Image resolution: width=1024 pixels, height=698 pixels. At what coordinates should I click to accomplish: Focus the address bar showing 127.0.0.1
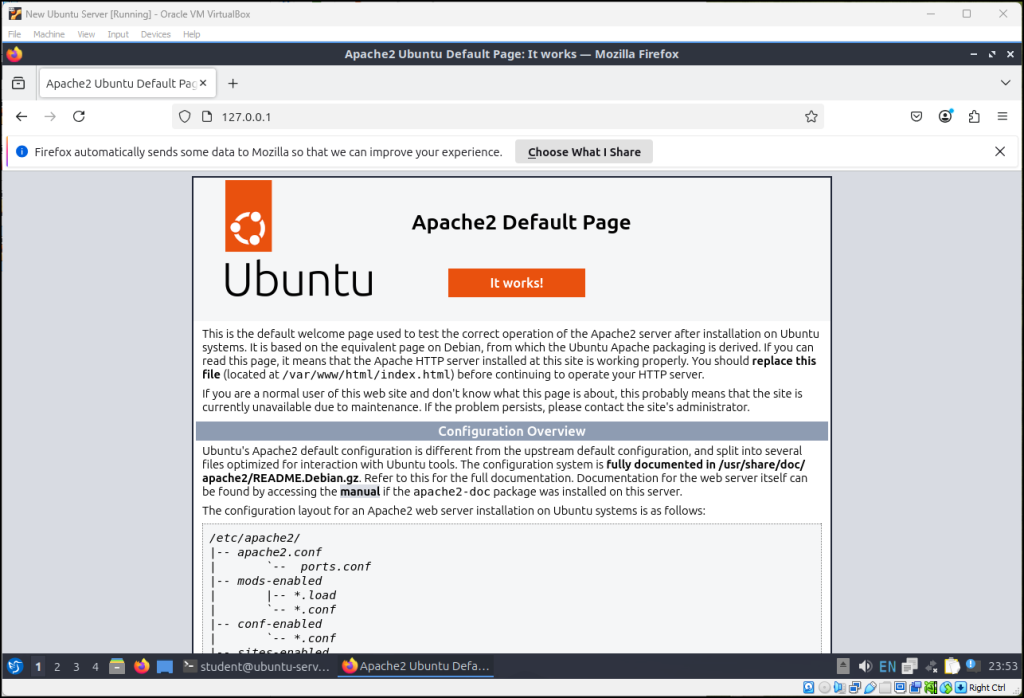(496, 116)
